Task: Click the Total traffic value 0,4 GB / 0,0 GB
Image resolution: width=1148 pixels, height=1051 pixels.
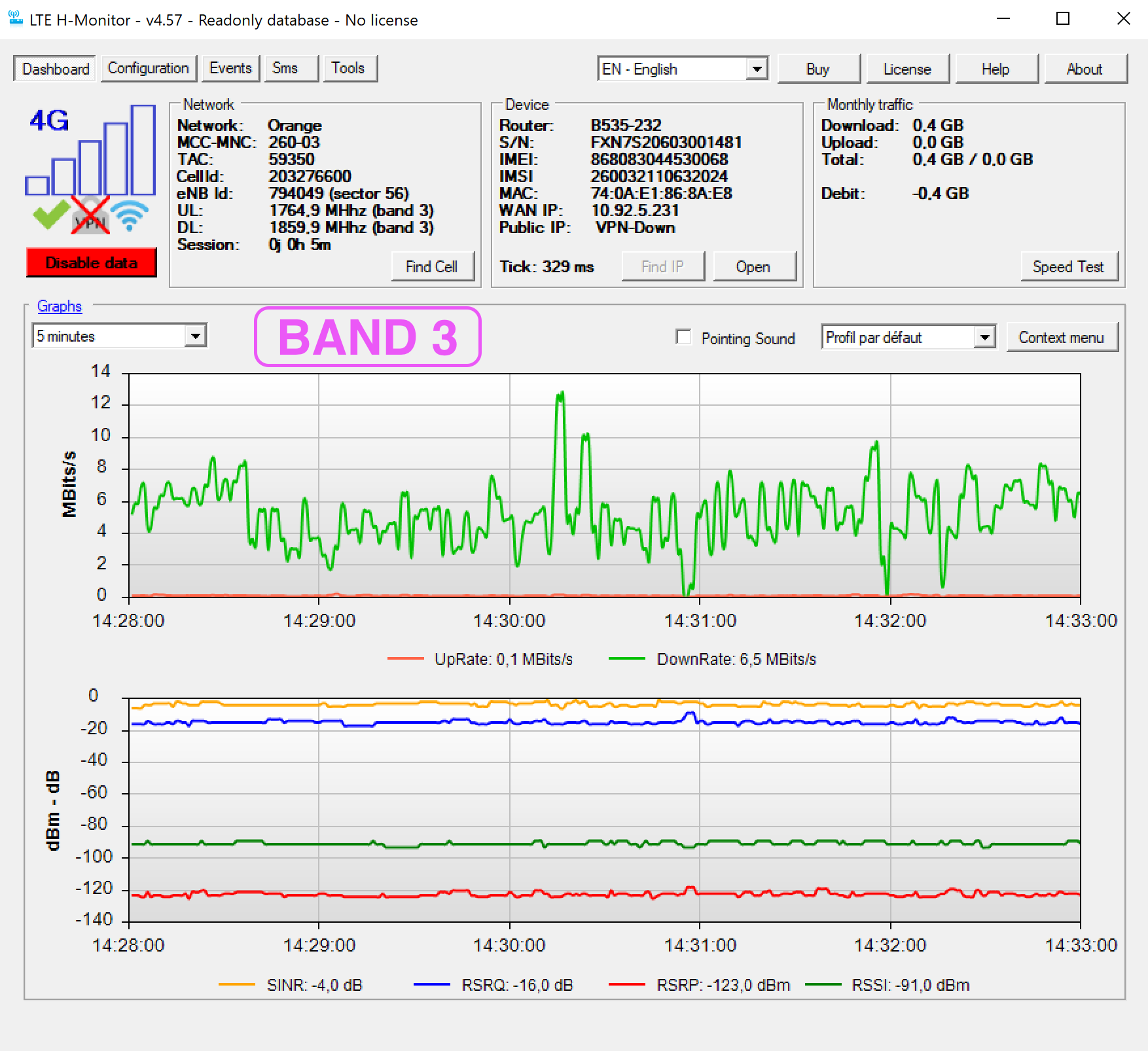Action: pyautogui.click(x=973, y=159)
